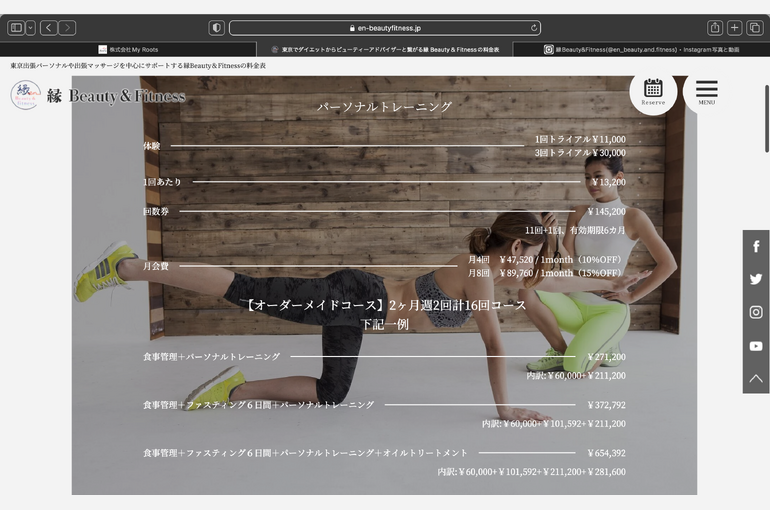
Task: Click the 縁 Beauty & Fitness logo
Action: point(98,95)
